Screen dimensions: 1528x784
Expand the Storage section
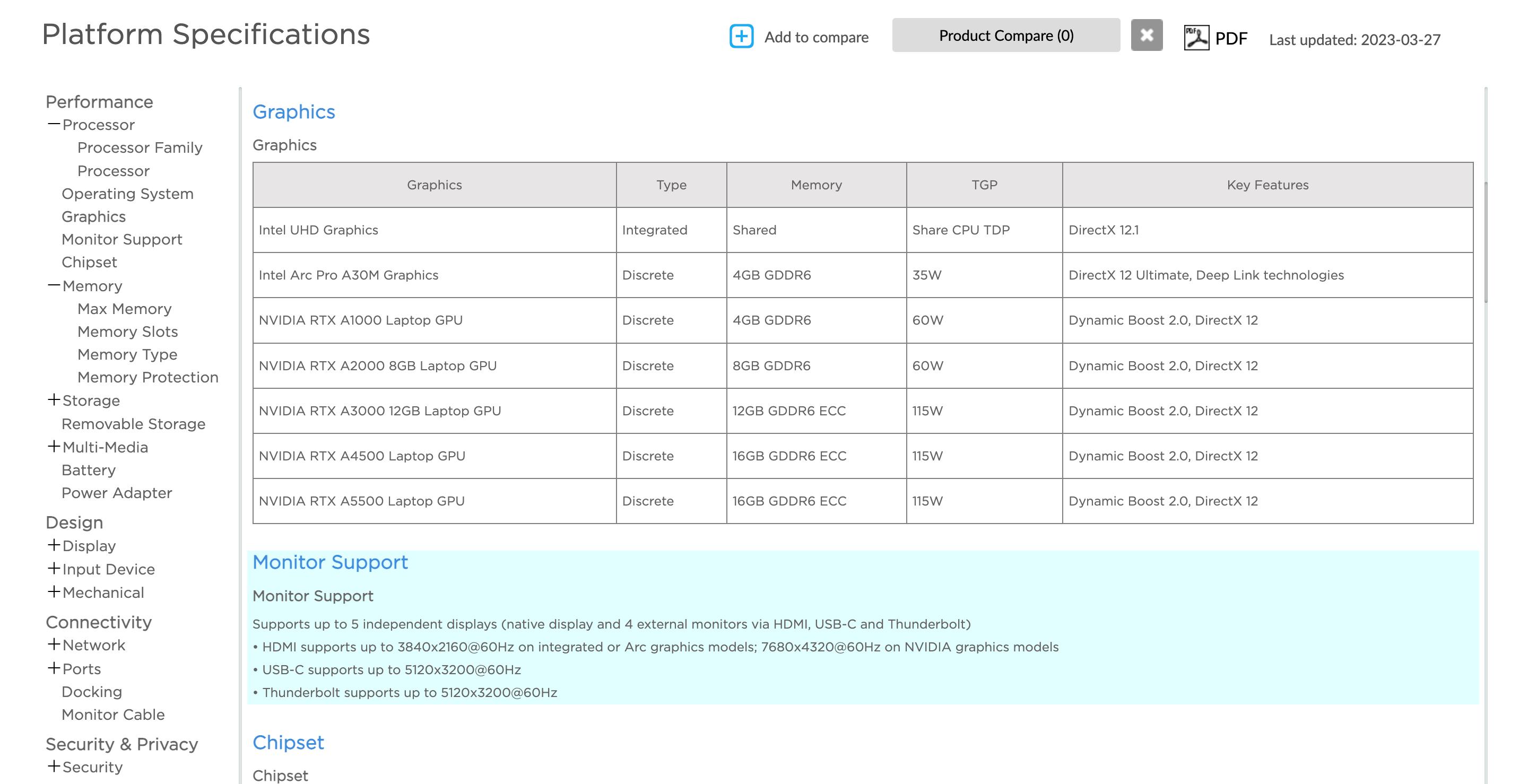[x=54, y=400]
